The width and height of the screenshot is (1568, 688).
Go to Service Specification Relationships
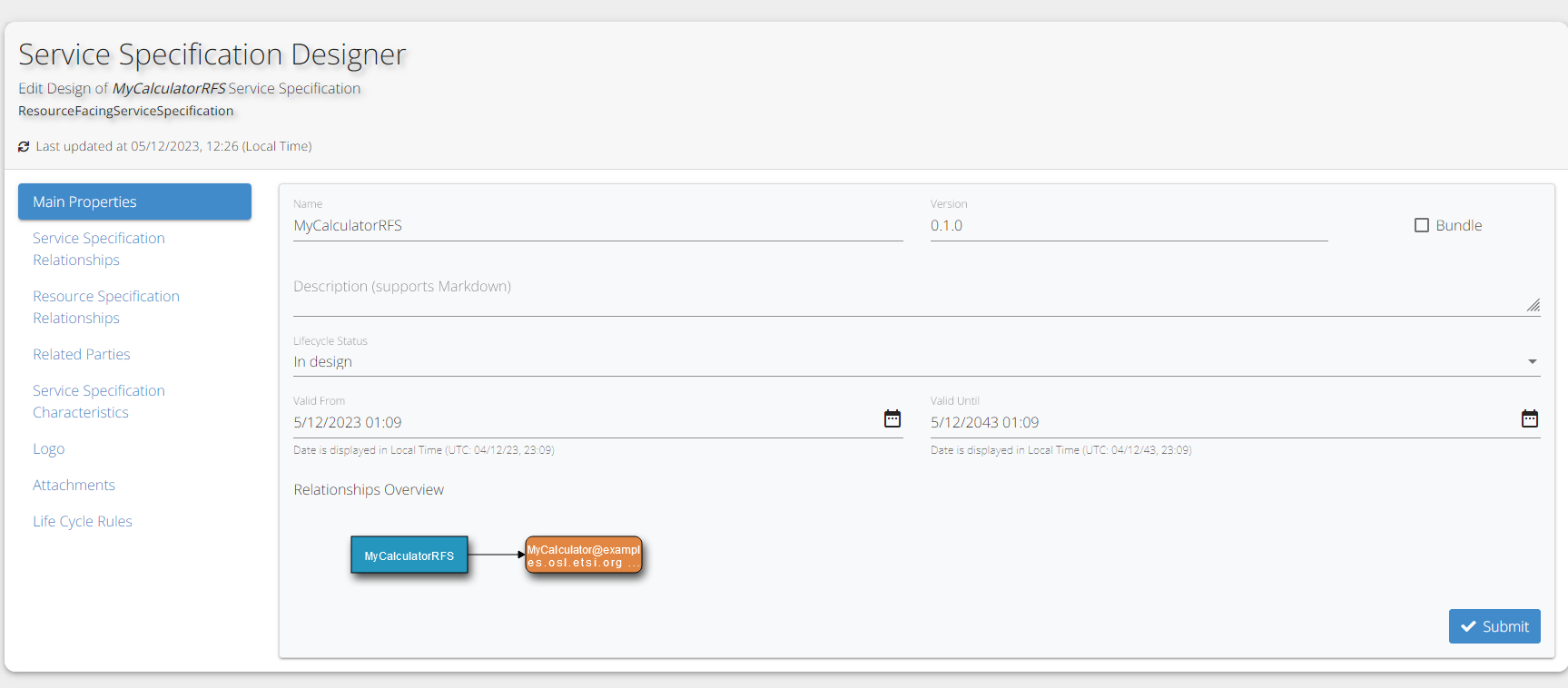99,249
